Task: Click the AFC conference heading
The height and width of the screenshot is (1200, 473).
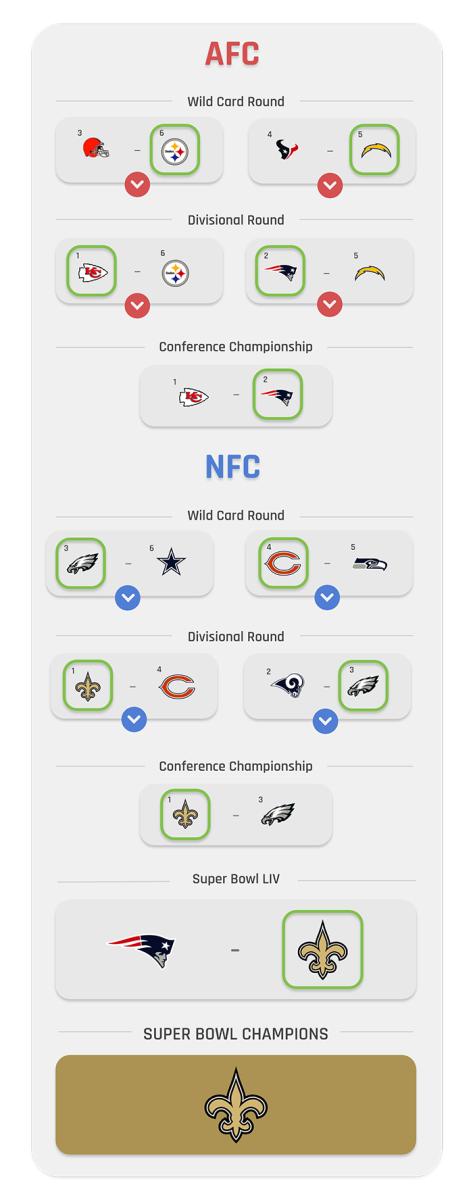Action: coord(232,53)
